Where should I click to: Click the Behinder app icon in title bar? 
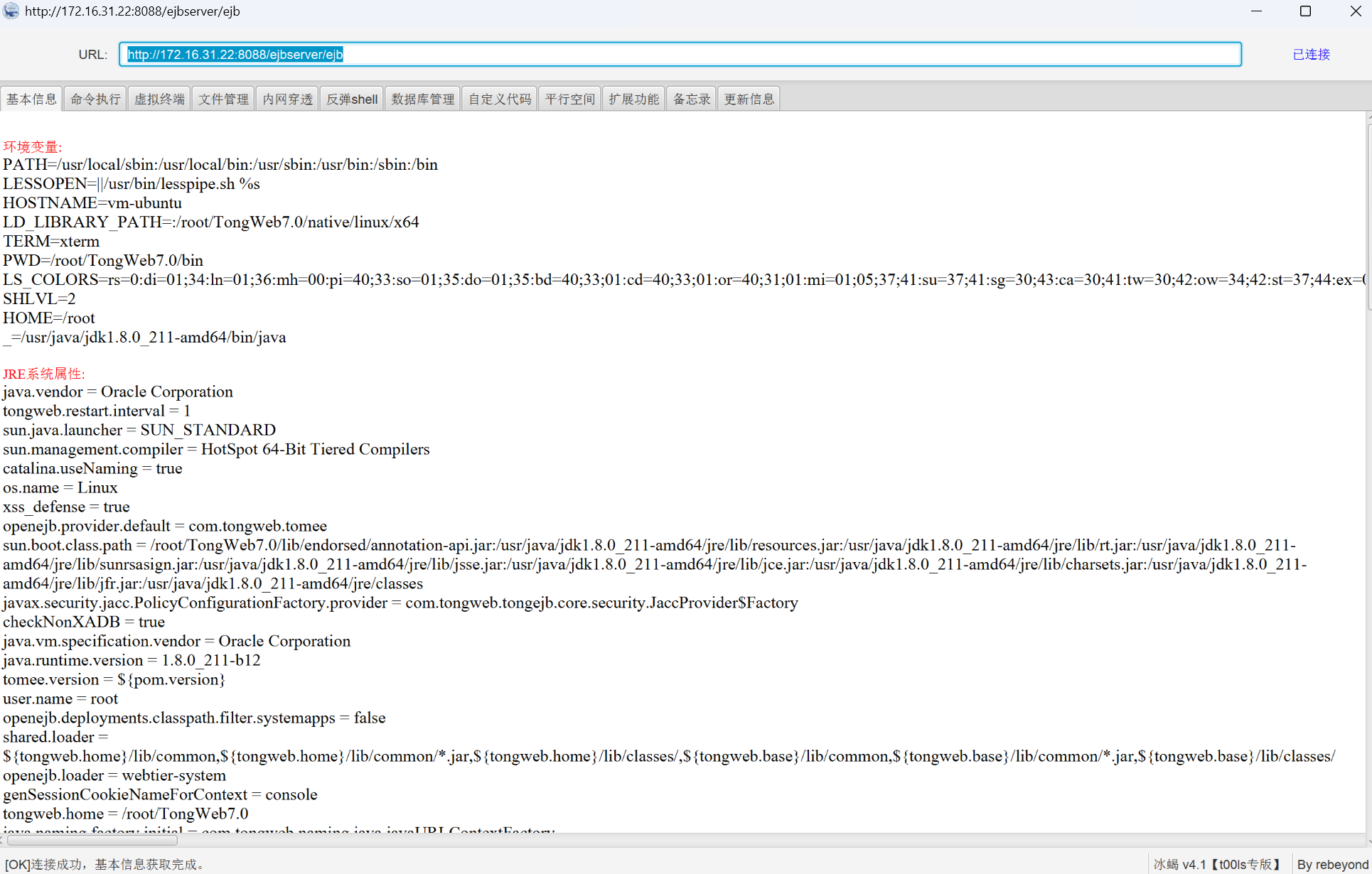pyautogui.click(x=11, y=11)
